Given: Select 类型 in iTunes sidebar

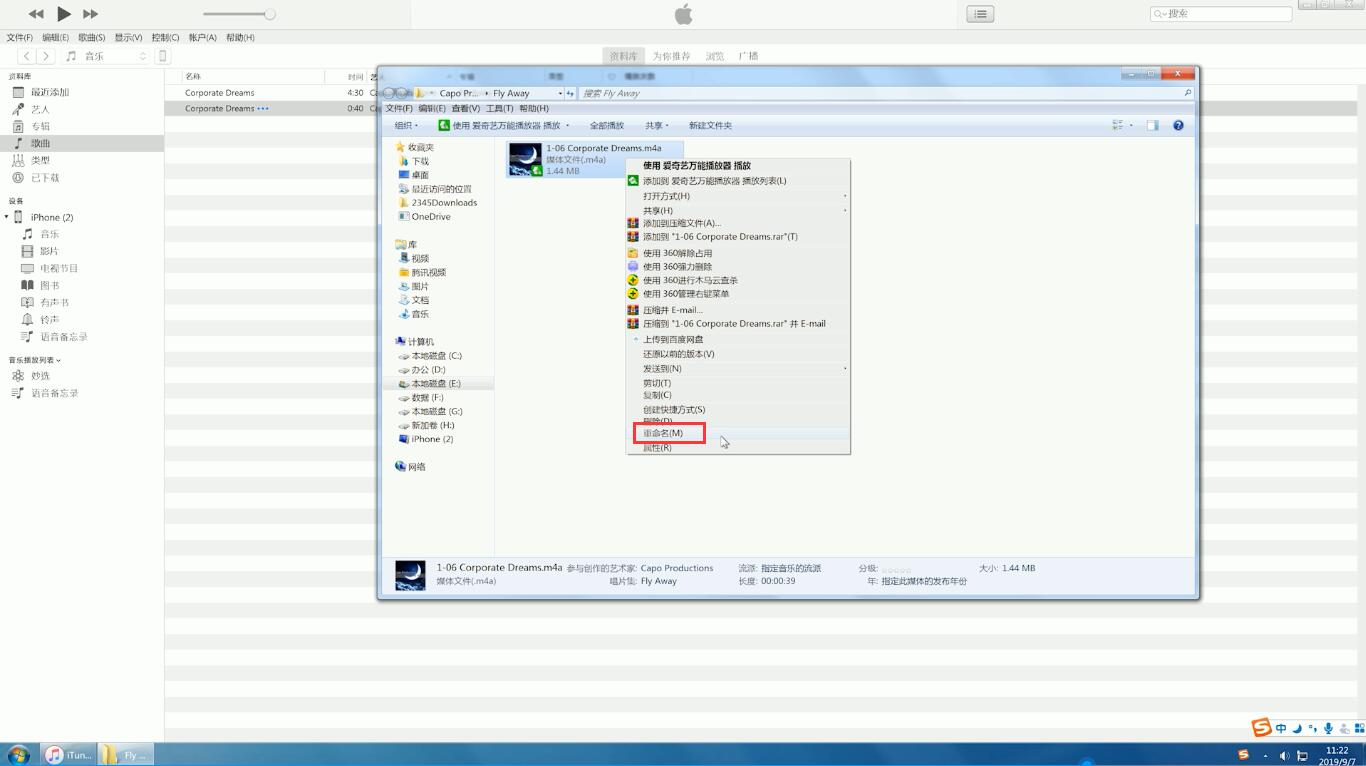Looking at the screenshot, I should pos(40,160).
